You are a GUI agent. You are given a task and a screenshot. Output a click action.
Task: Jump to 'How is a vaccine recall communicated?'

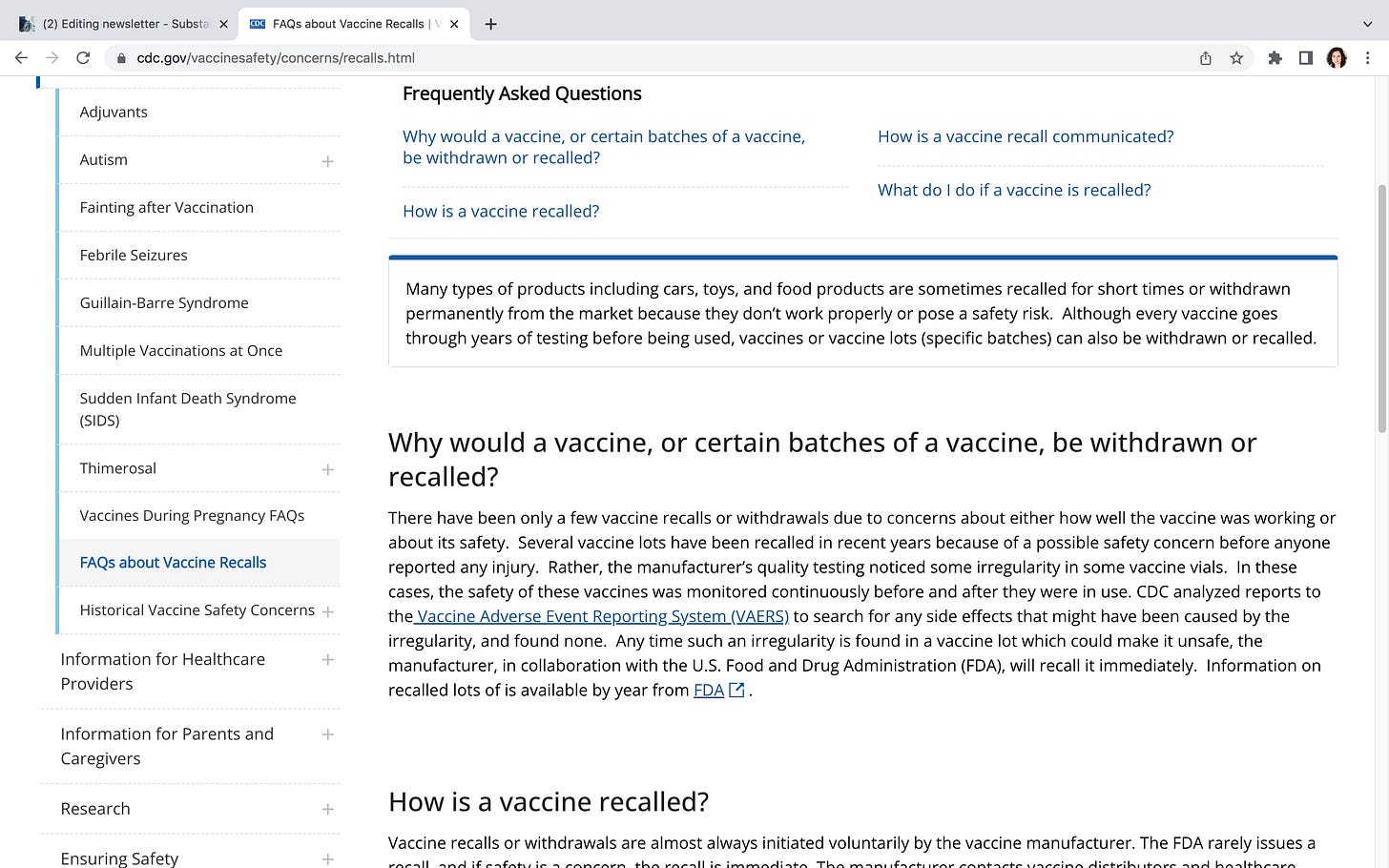[x=1026, y=136]
